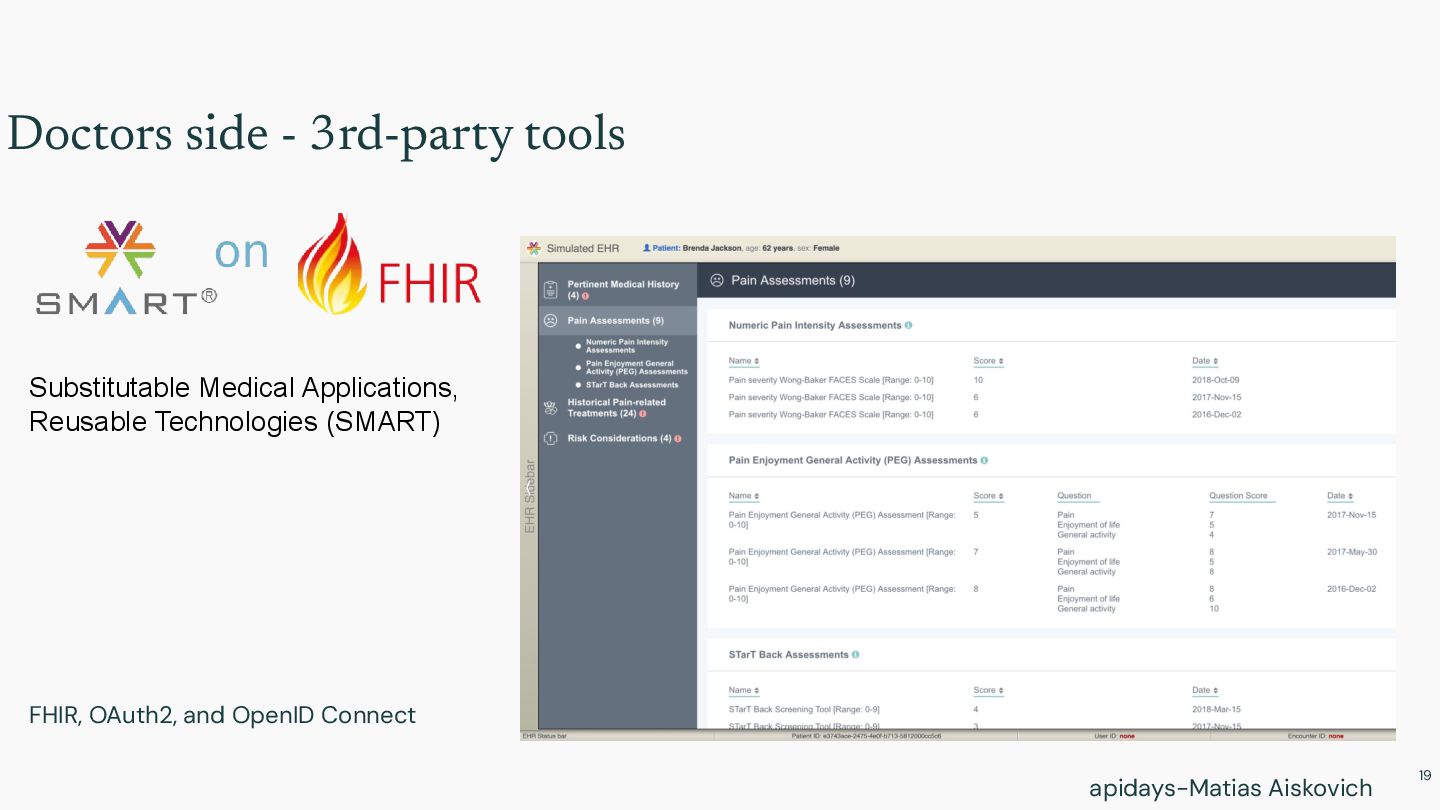This screenshot has height=810, width=1440.
Task: Open Historical Pain-related Treatments (24) in sidebar
Action: [x=617, y=408]
